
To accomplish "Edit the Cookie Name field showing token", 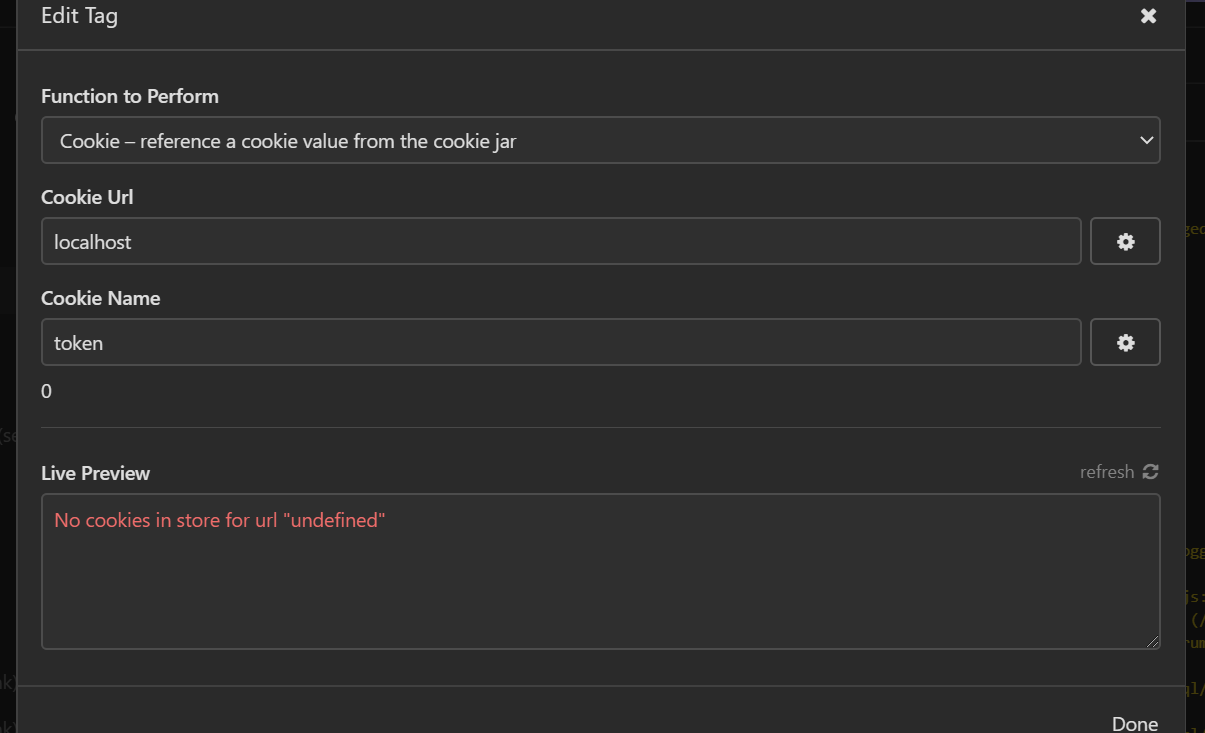I will coord(400,342).
